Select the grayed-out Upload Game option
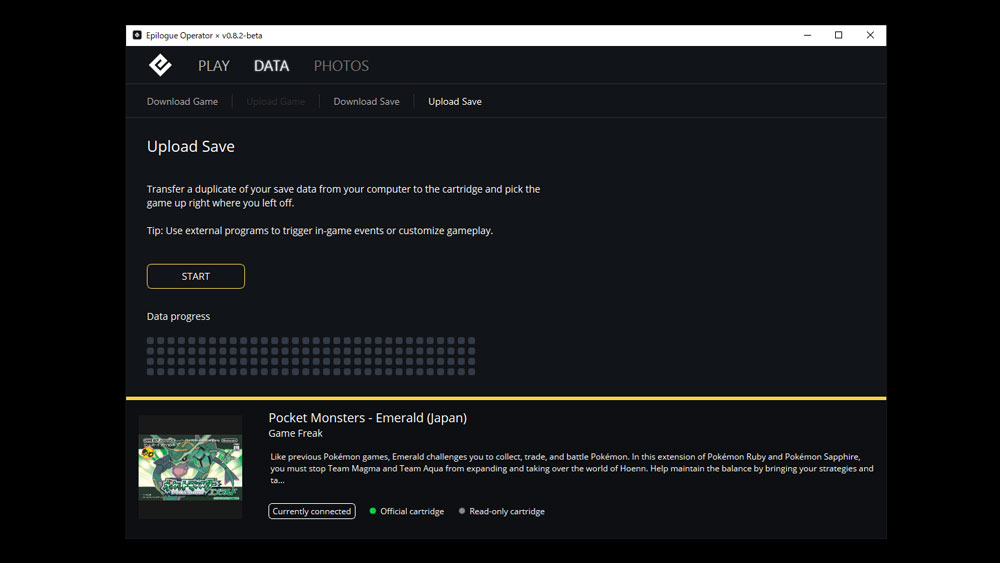The height and width of the screenshot is (563, 1000). (x=275, y=102)
